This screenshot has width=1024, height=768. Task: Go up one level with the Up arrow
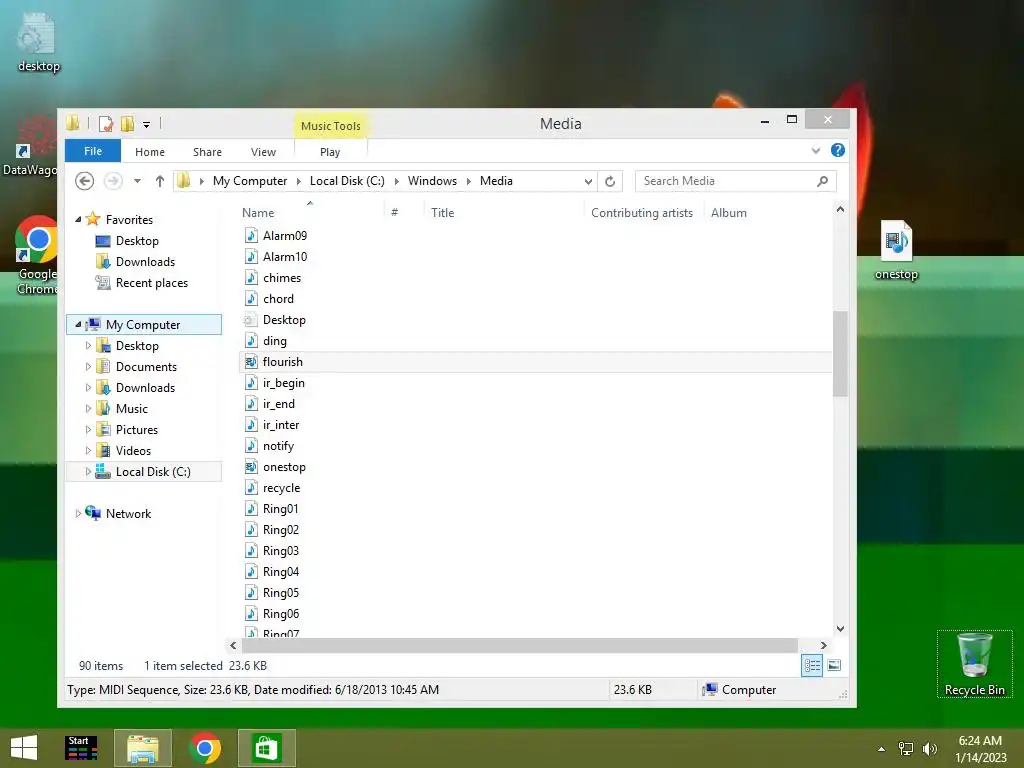pos(159,181)
